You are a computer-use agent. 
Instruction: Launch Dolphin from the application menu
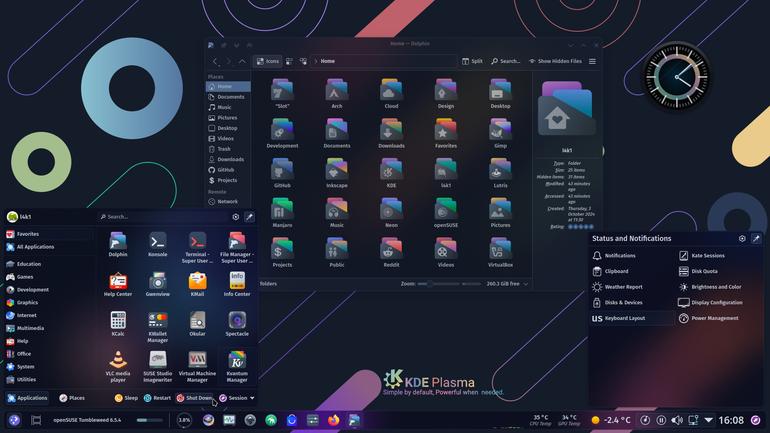(x=118, y=244)
